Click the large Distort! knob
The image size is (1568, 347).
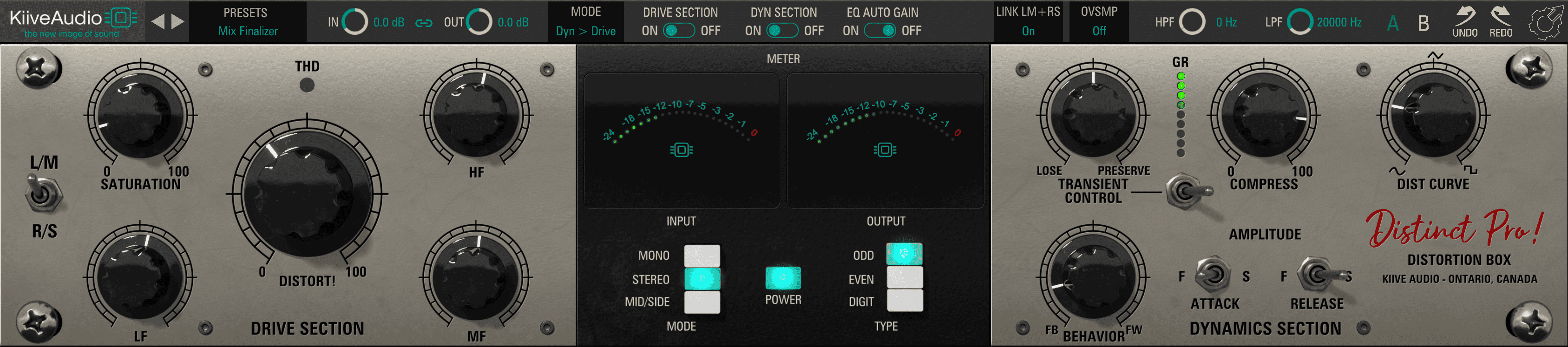307,194
